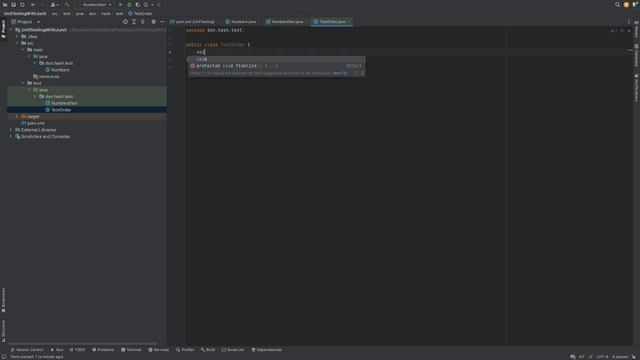Open the Version Control tool window
Viewport: 640px width, 360px height.
pyautogui.click(x=27, y=350)
